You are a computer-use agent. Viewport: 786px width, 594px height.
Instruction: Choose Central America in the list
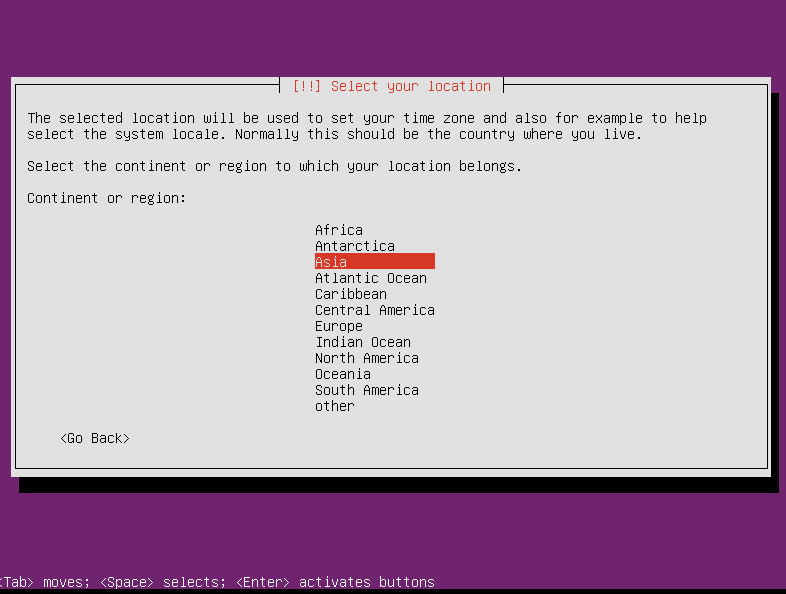click(x=375, y=310)
